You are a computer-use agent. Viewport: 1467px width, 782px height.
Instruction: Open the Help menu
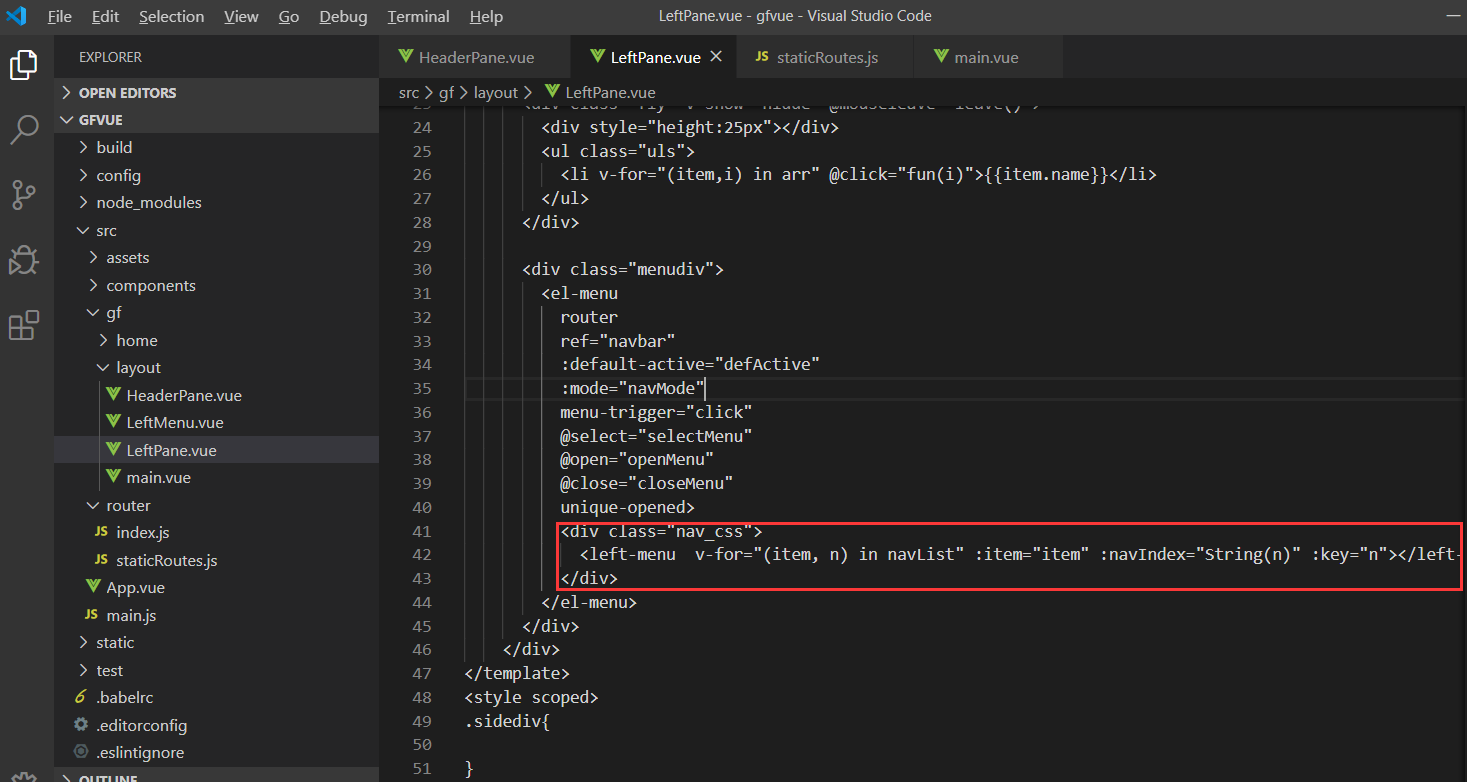pos(486,17)
